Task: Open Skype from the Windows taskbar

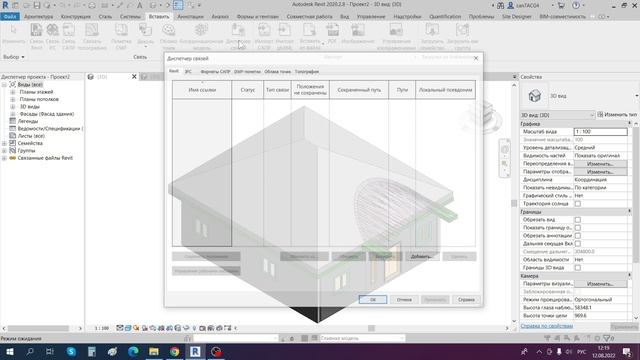Action: pos(71,351)
